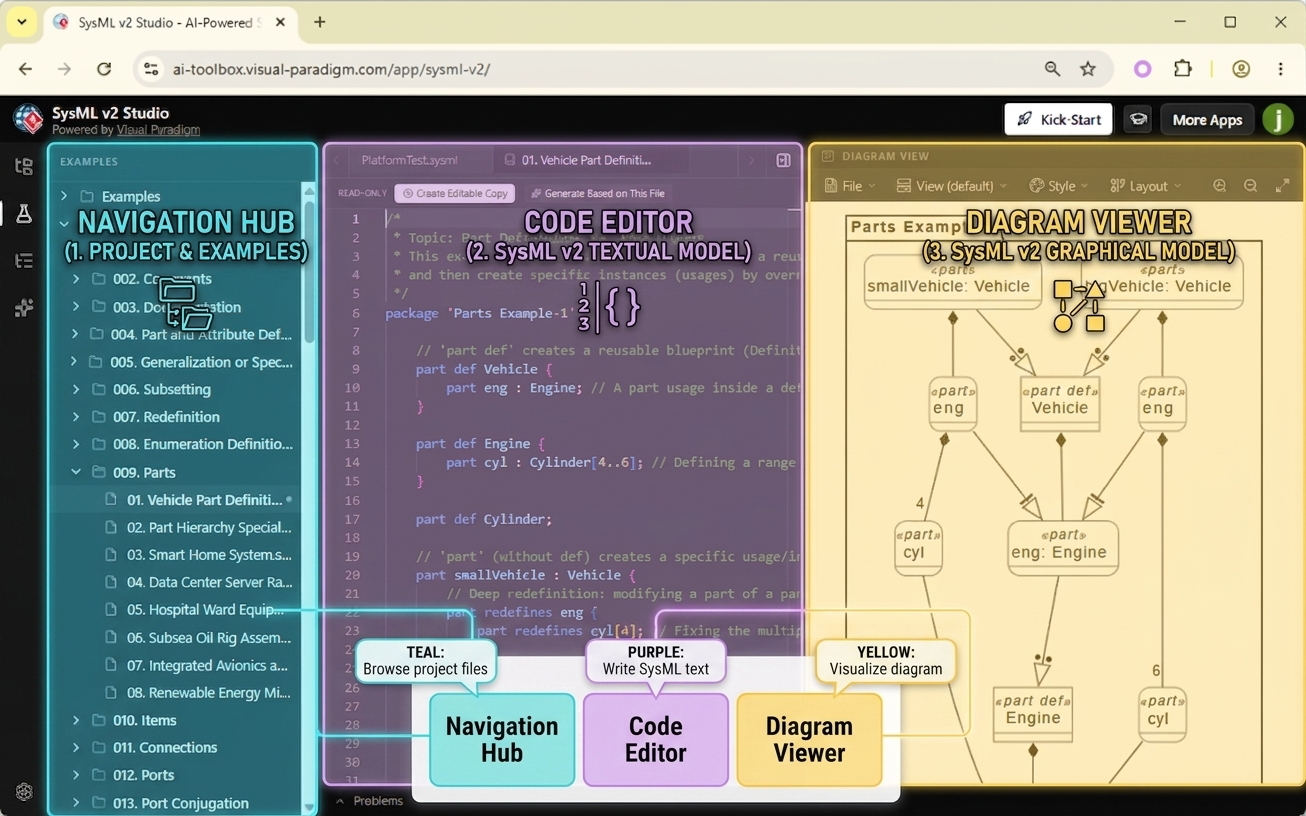Expand the top Examples folder
The height and width of the screenshot is (816, 1306).
pyautogui.click(x=64, y=196)
